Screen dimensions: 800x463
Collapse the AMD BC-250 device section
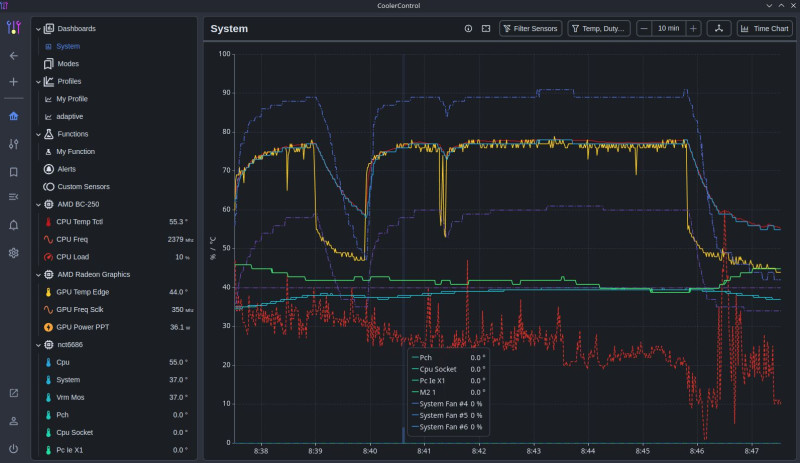(x=37, y=204)
